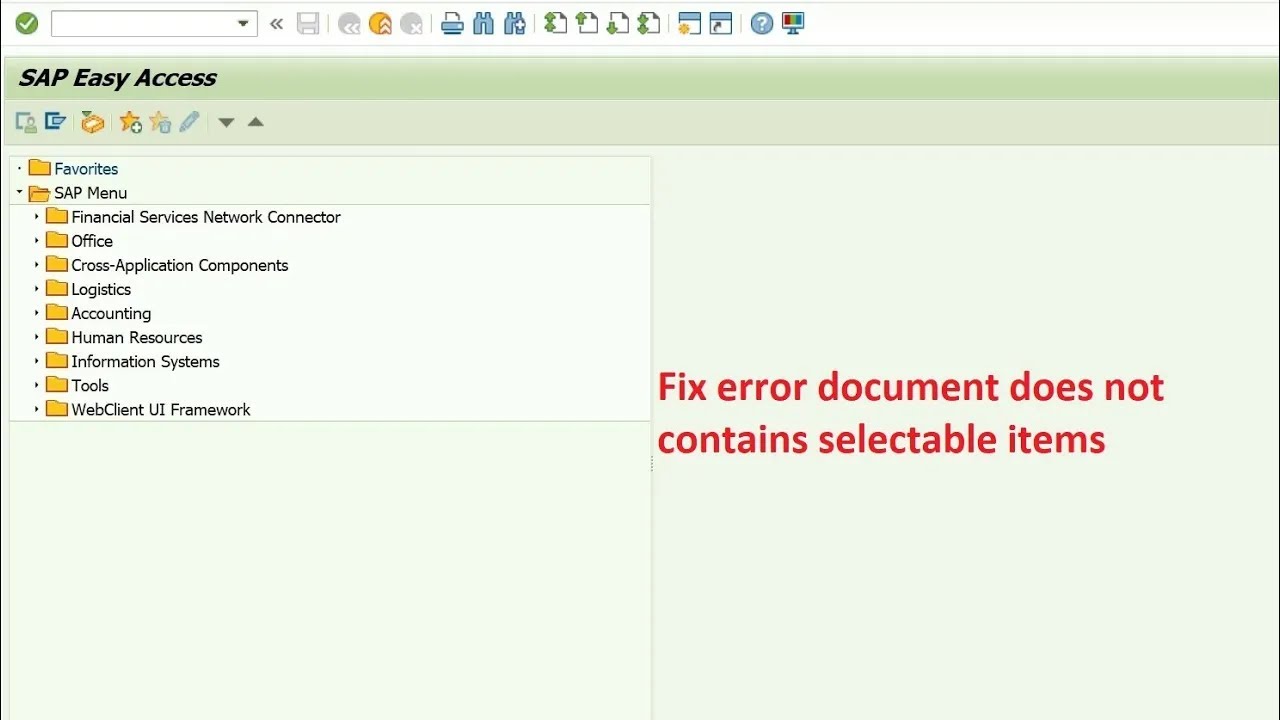Click the Find binoculars icon
The height and width of the screenshot is (720, 1280).
tap(484, 23)
